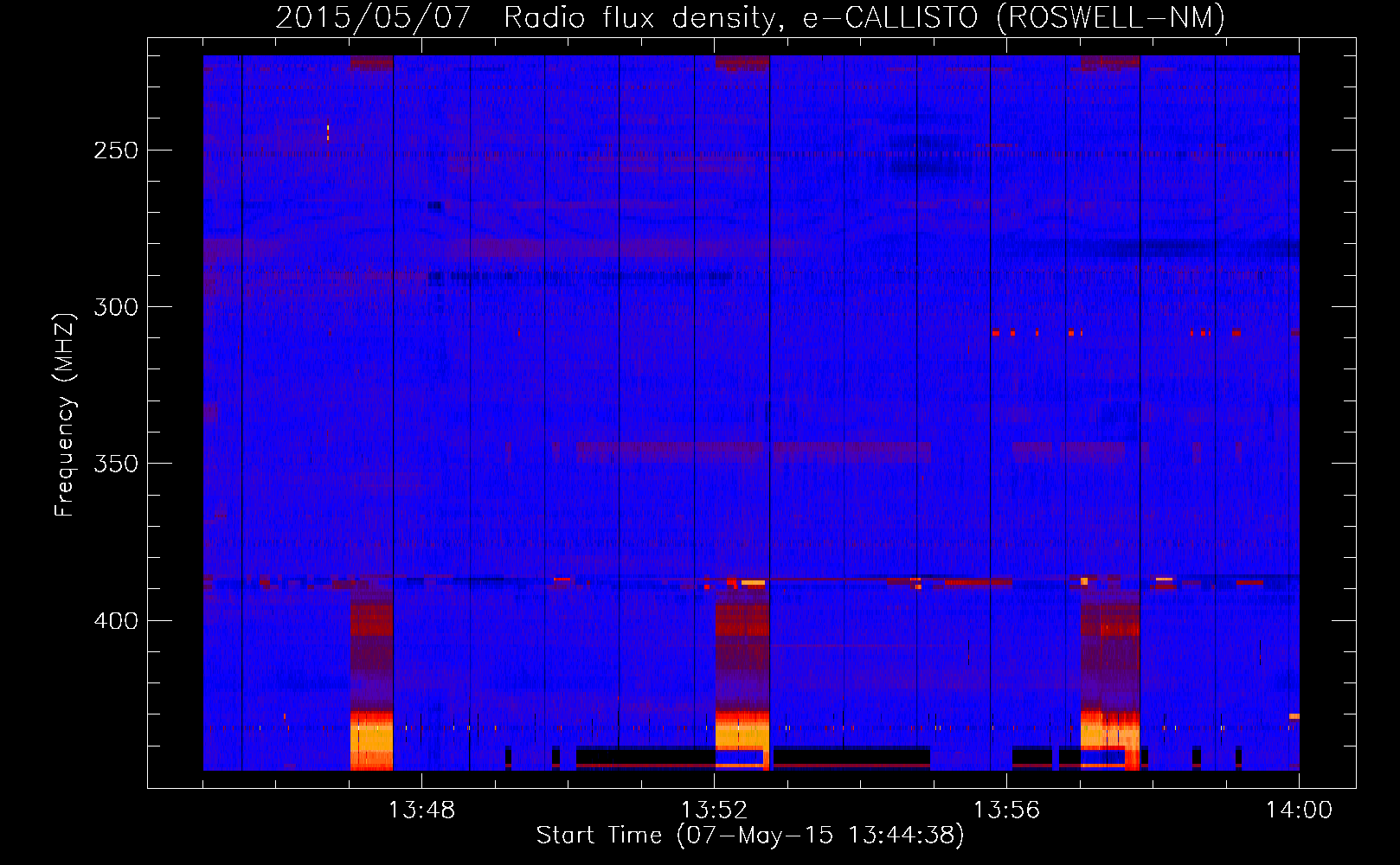The width and height of the screenshot is (1400, 865).
Task: Click the 'Start Time (07-May-15 13:44:38)' label
Action: (x=750, y=836)
